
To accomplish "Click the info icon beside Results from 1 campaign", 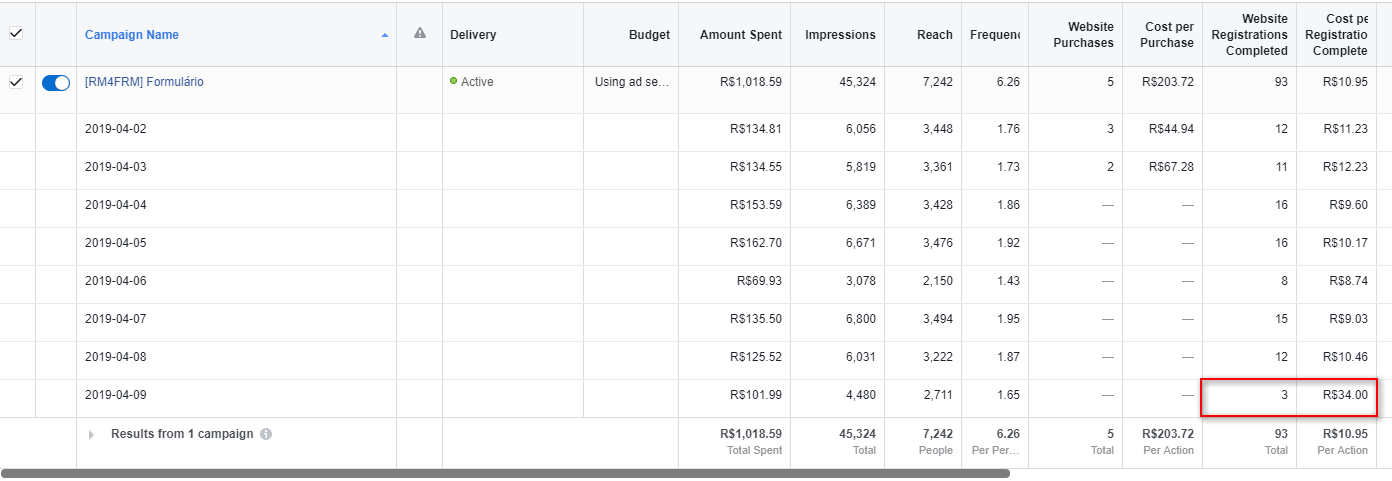I will pyautogui.click(x=266, y=435).
